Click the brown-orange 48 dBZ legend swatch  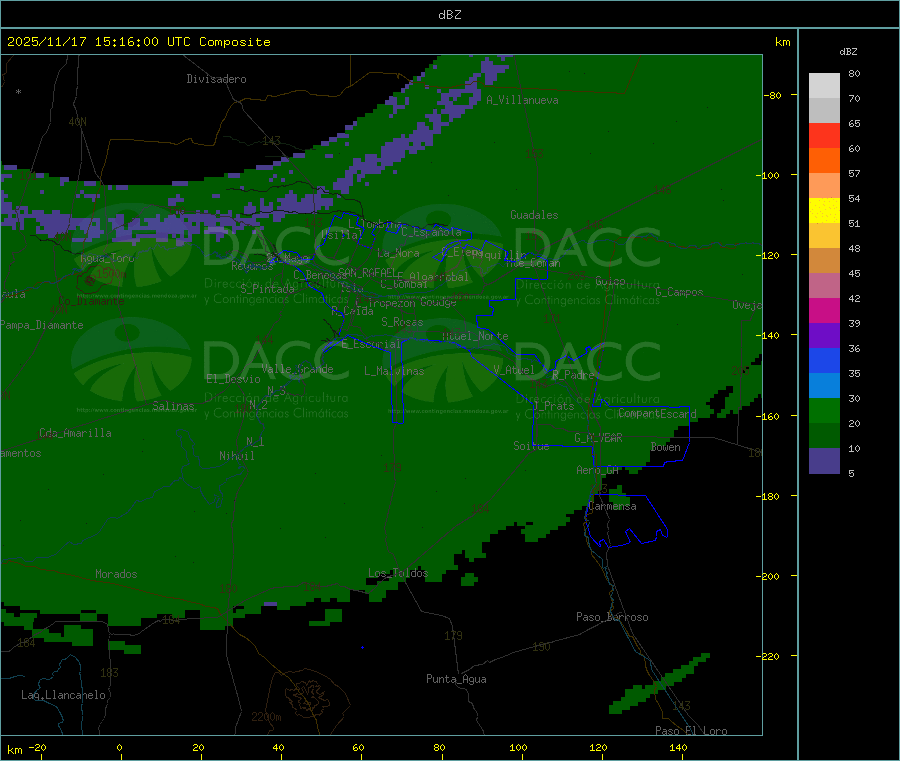824,261
